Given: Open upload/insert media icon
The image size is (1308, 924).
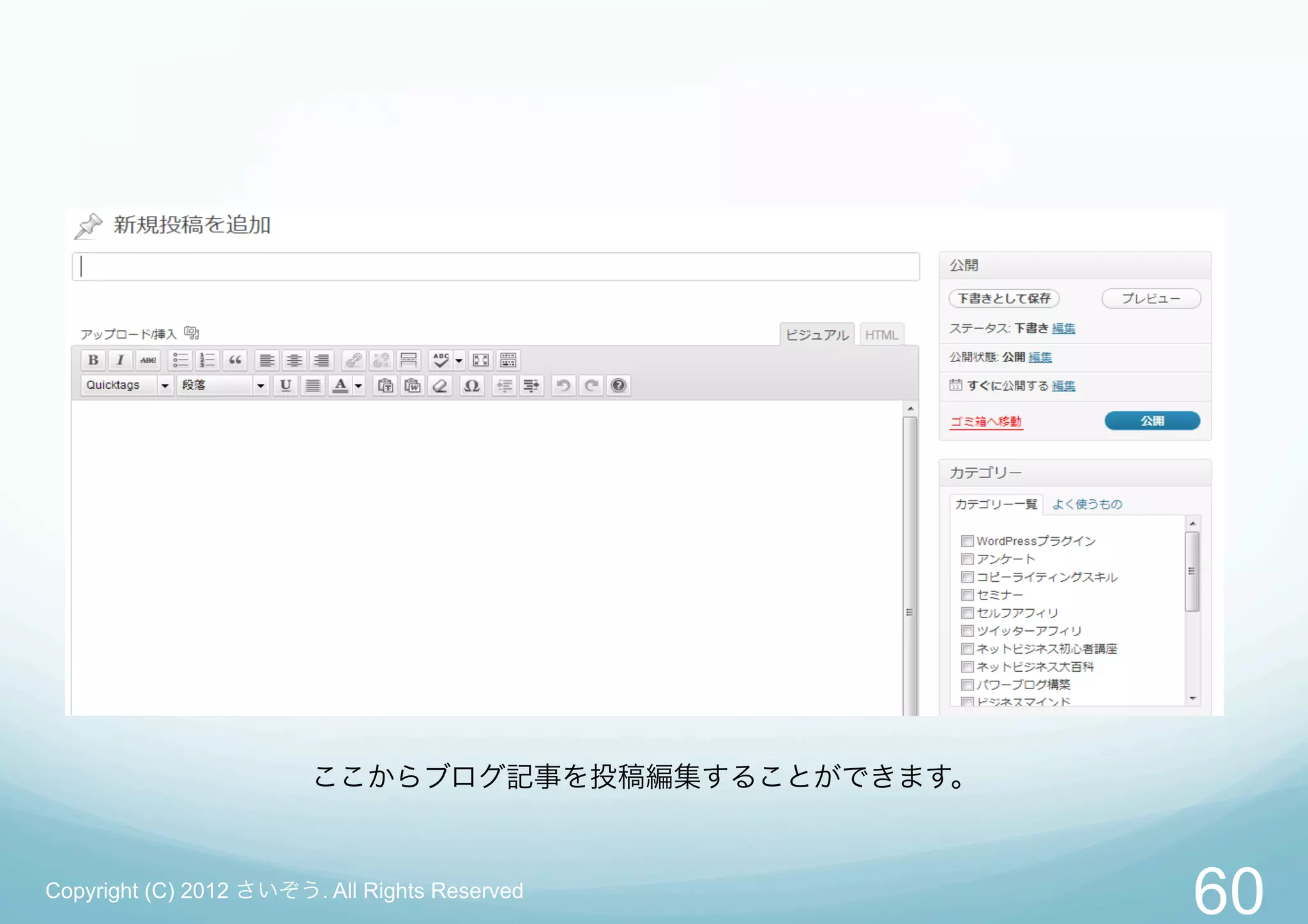Looking at the screenshot, I should pos(192,333).
